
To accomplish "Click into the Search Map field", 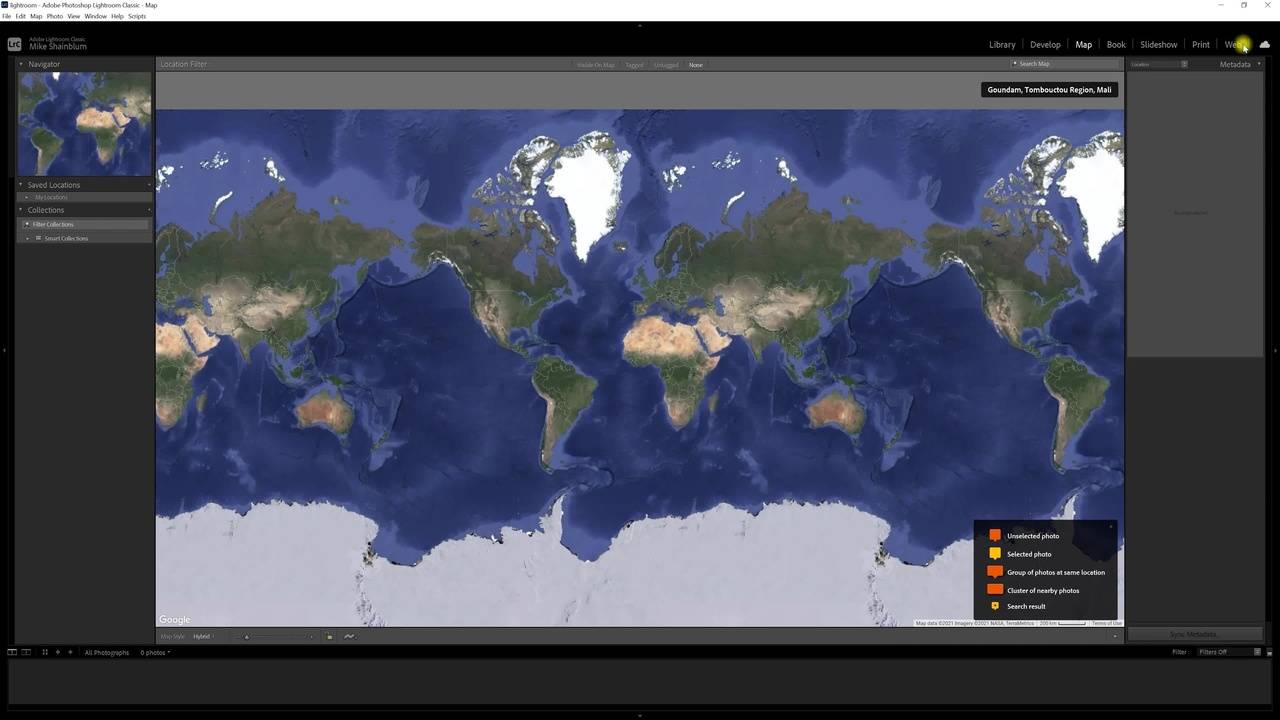I will (x=1064, y=64).
